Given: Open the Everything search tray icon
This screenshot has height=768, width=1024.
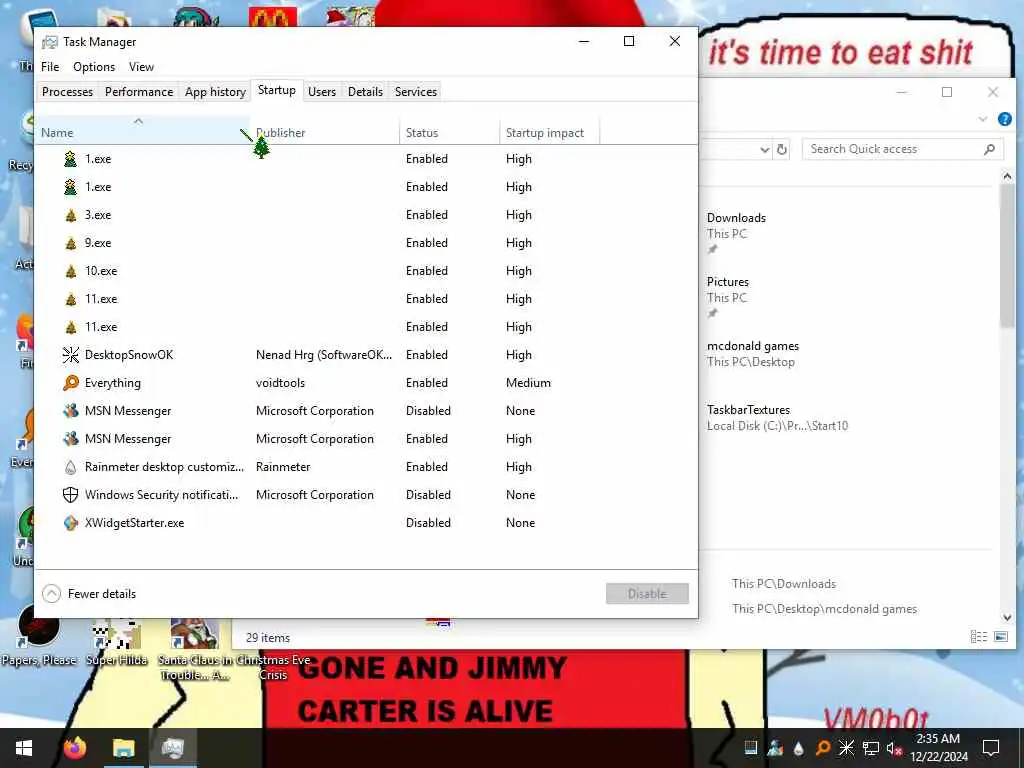Looking at the screenshot, I should pyautogui.click(x=823, y=748).
